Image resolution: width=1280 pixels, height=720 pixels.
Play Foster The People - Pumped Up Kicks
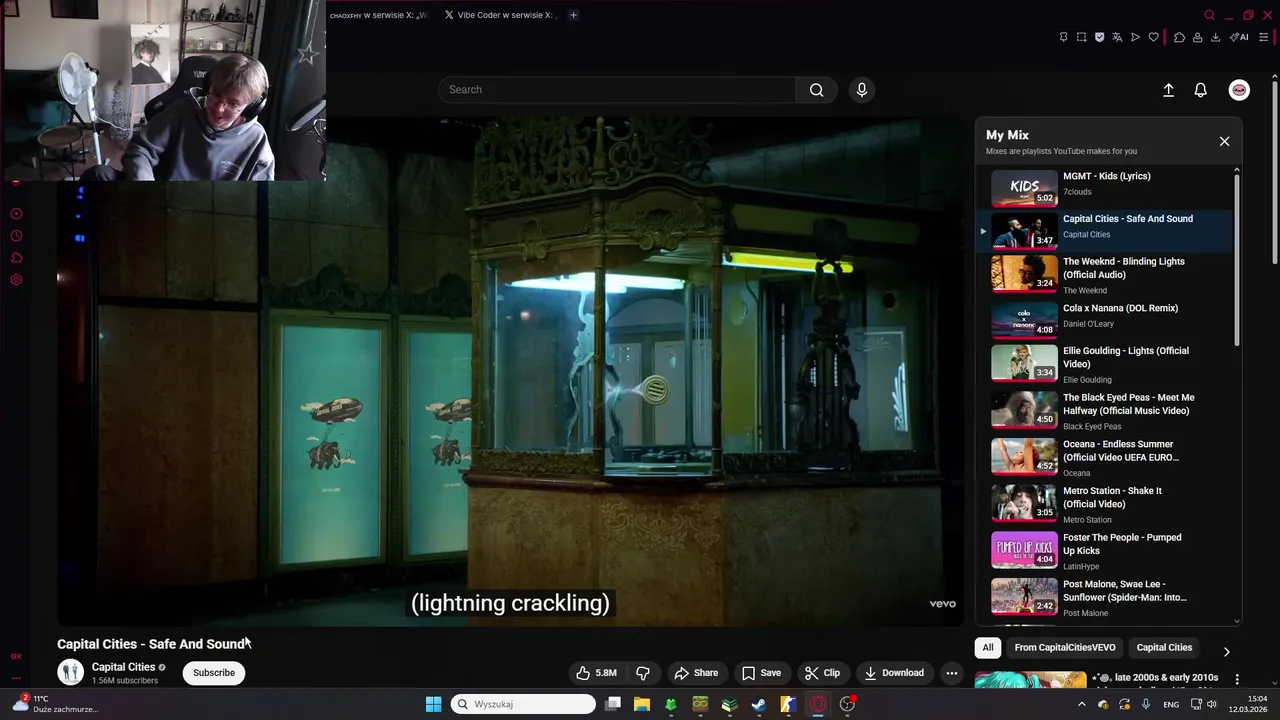coord(1105,551)
